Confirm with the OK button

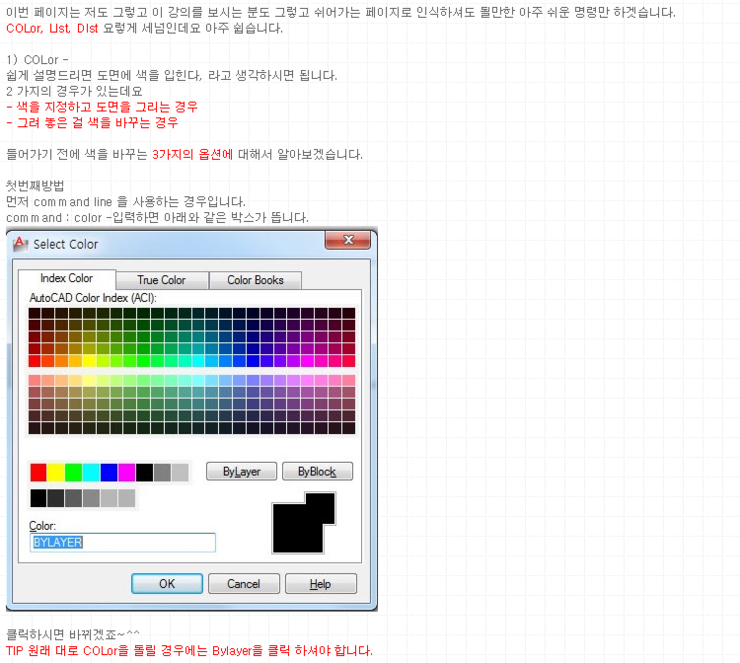pyautogui.click(x=167, y=584)
